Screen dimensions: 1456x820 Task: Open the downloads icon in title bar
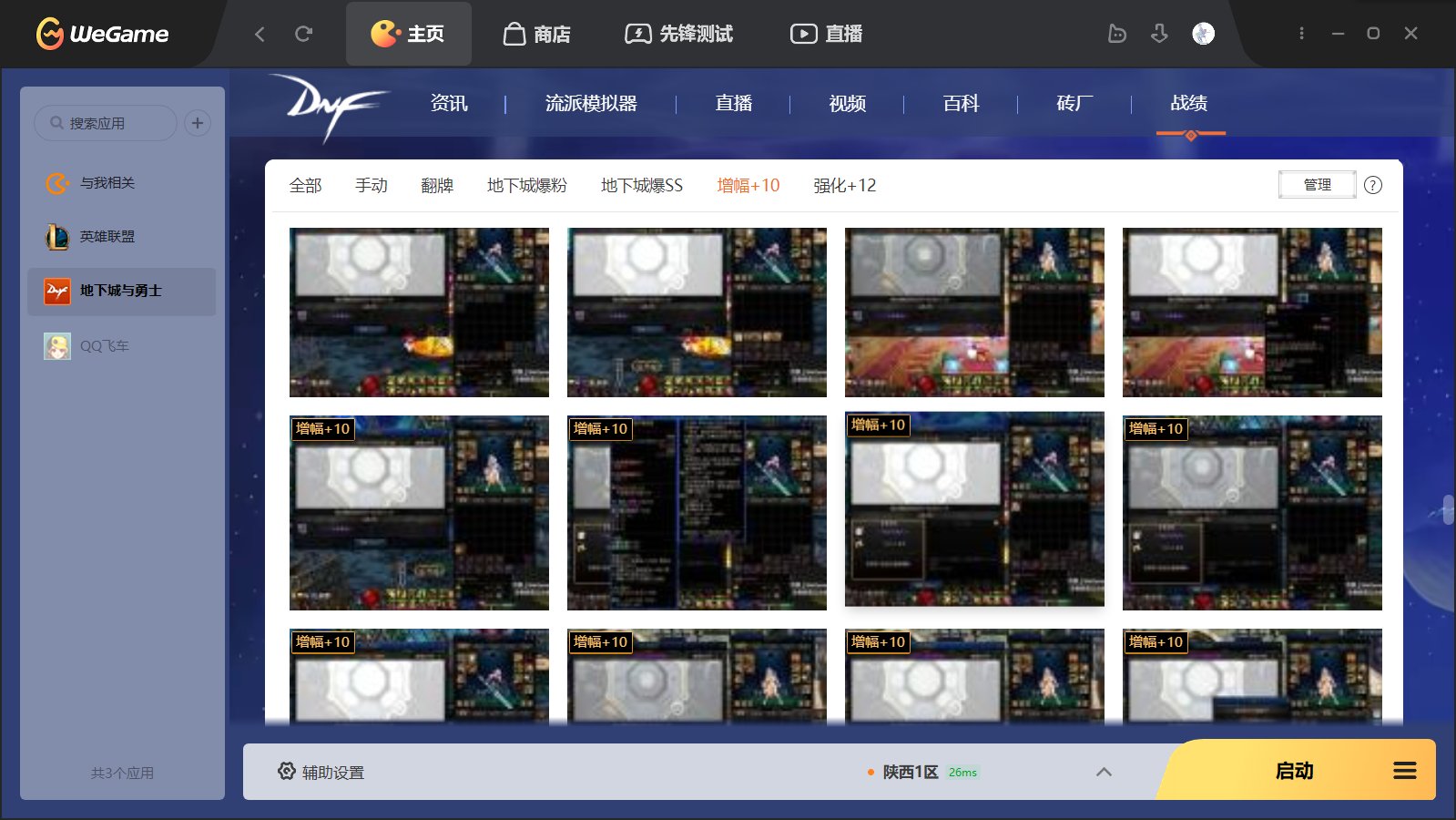[x=1159, y=34]
